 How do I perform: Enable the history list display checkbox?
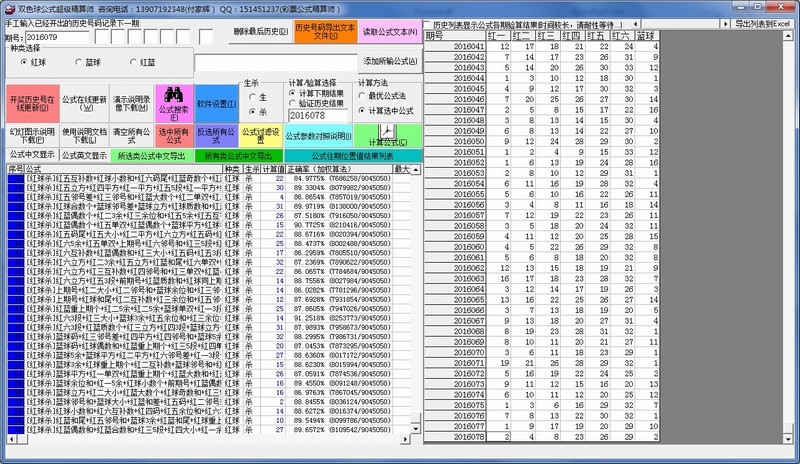click(x=428, y=22)
